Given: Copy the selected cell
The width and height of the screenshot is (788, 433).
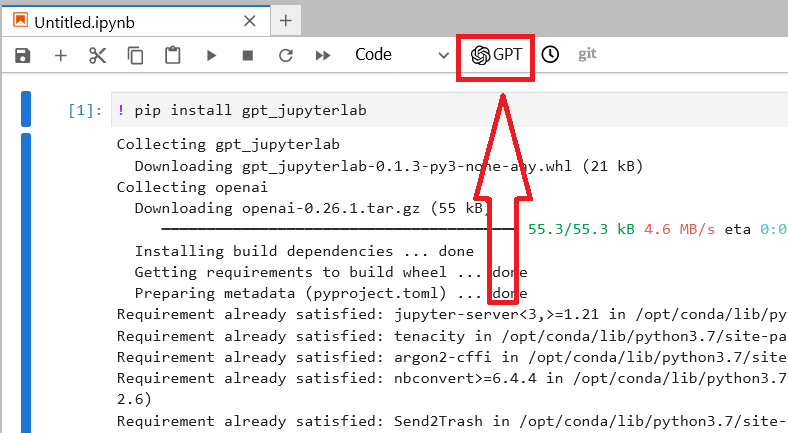Looking at the screenshot, I should coord(135,55).
